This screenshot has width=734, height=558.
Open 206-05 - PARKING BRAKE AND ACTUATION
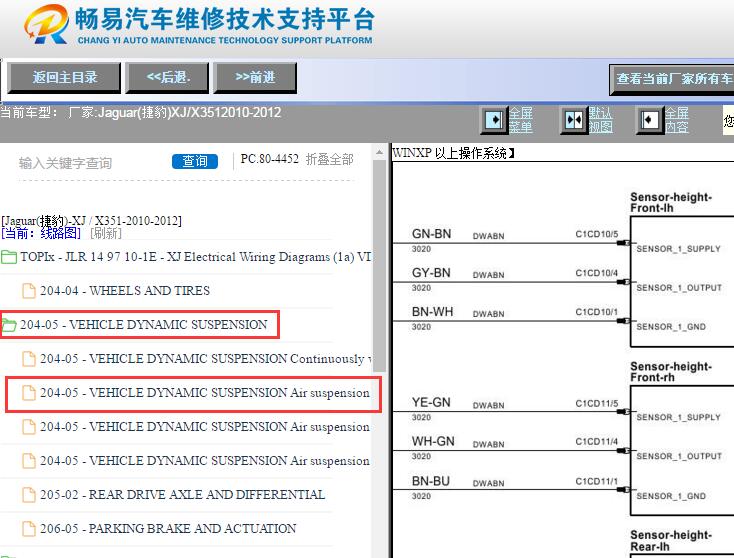[168, 529]
